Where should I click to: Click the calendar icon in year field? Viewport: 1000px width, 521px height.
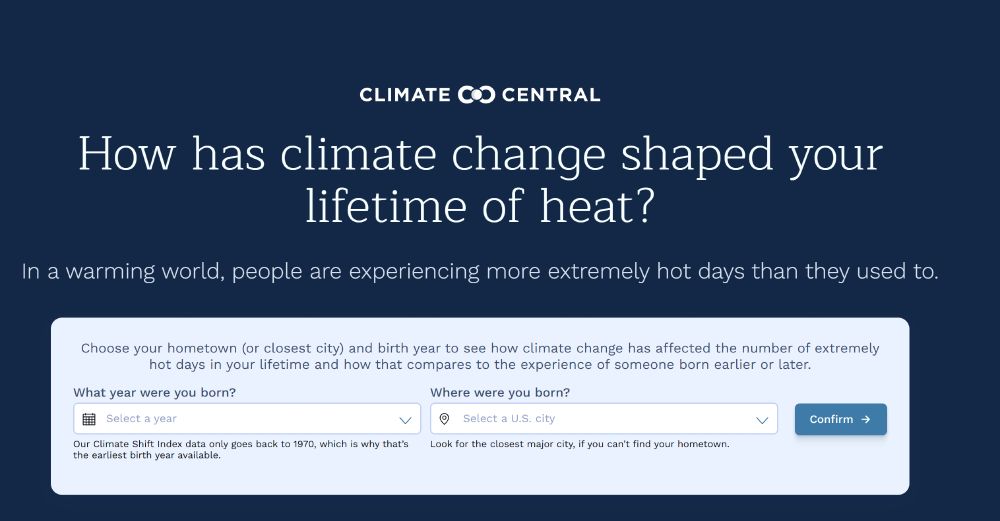pos(89,419)
